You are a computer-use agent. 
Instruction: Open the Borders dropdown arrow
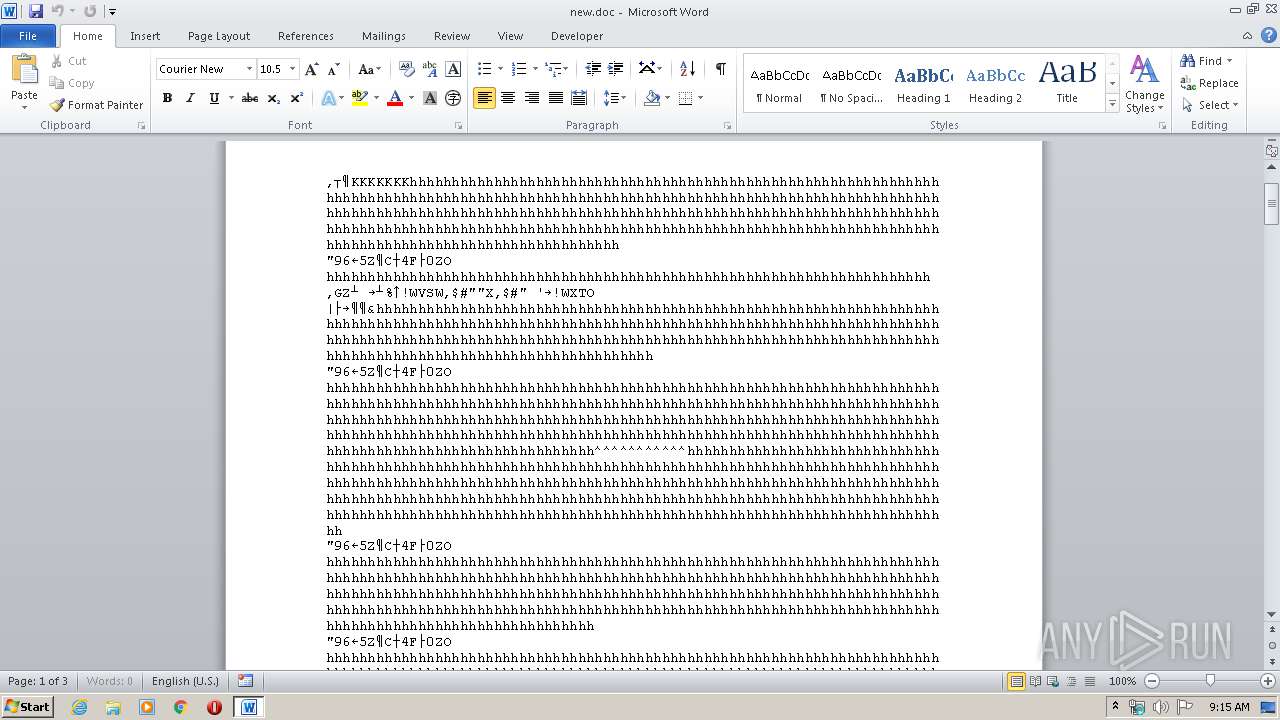click(700, 98)
